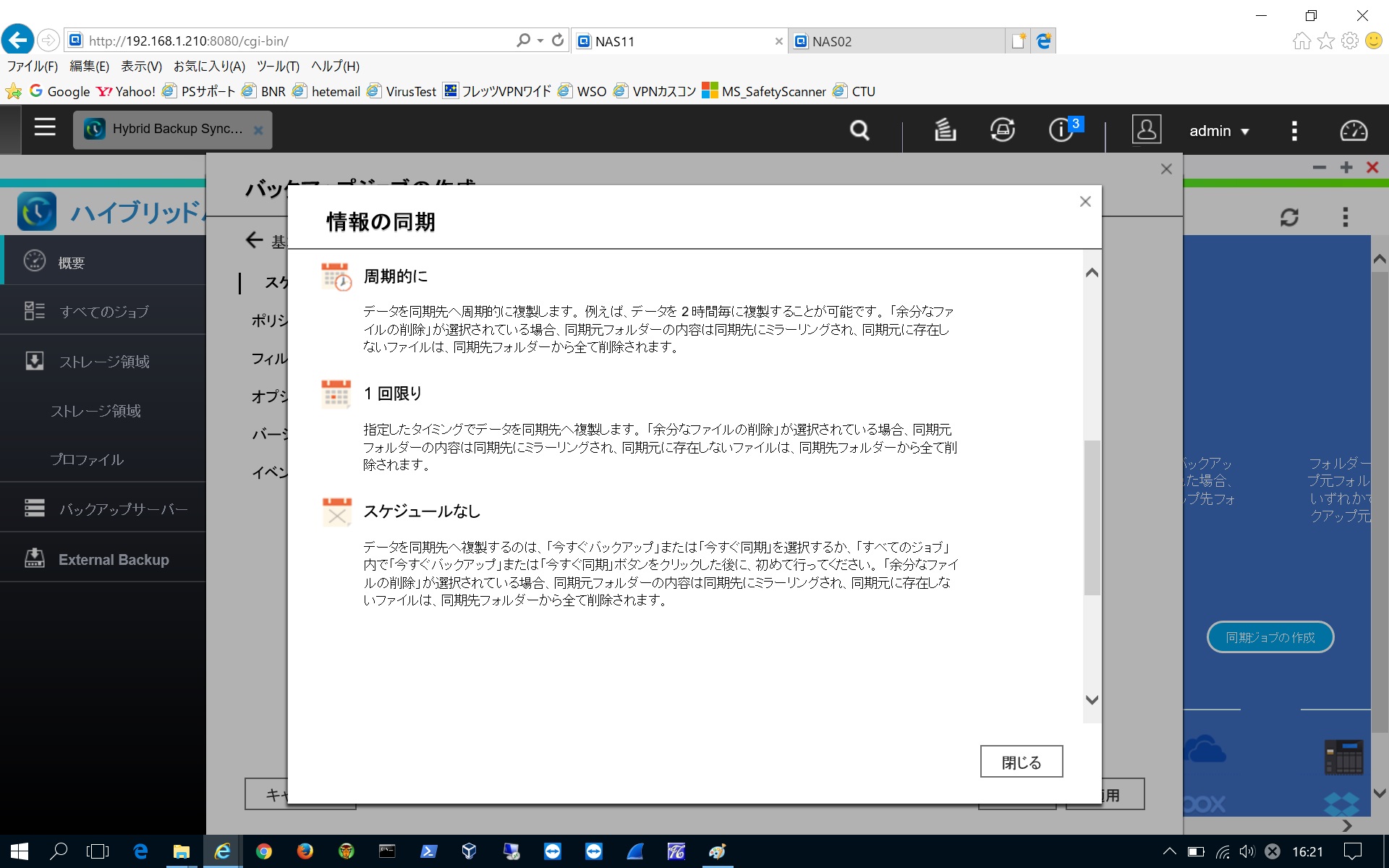Viewport: 1389px width, 868px height.
Task: Open the admin user profile icon
Action: (1147, 129)
